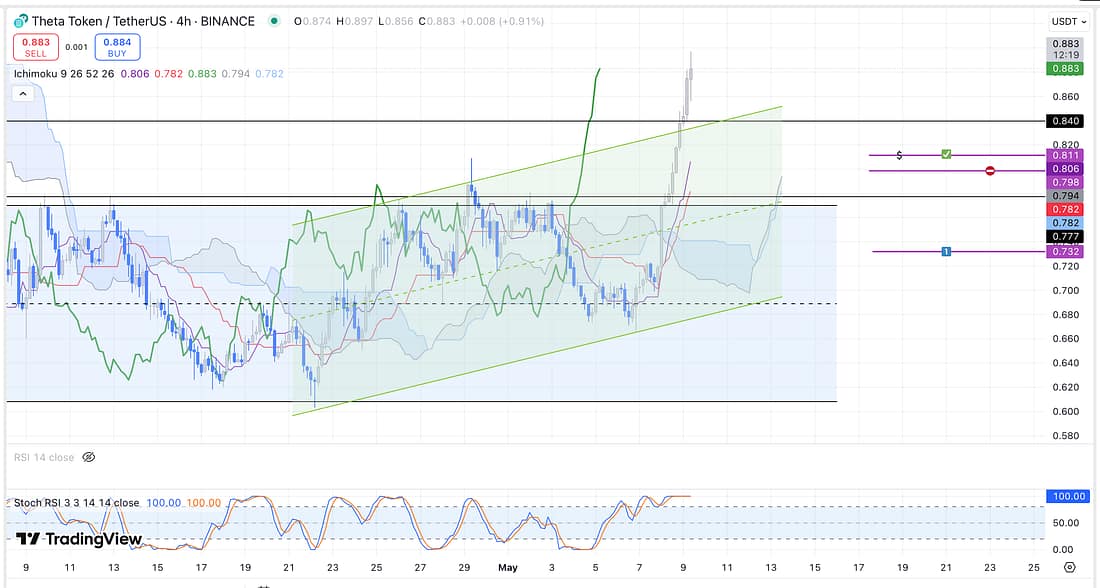Viewport: 1100px width, 588px height.
Task: Click the 0.001 spread value
Action: click(x=76, y=47)
